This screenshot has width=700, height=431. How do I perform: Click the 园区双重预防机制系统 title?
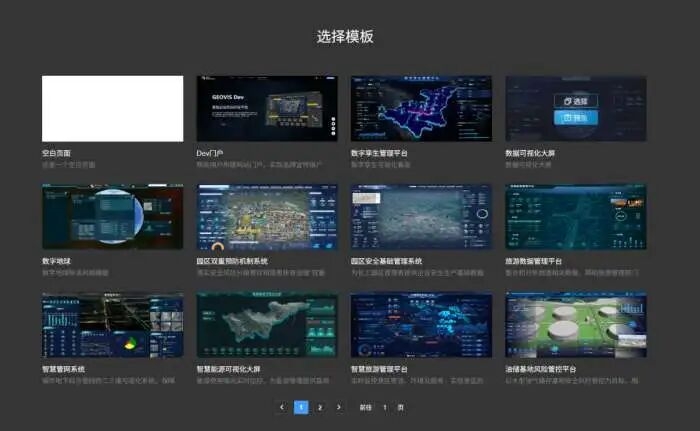(x=232, y=261)
